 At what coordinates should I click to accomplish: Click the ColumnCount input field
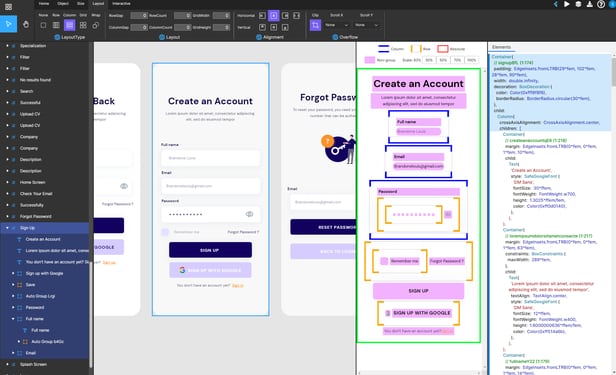pos(183,27)
